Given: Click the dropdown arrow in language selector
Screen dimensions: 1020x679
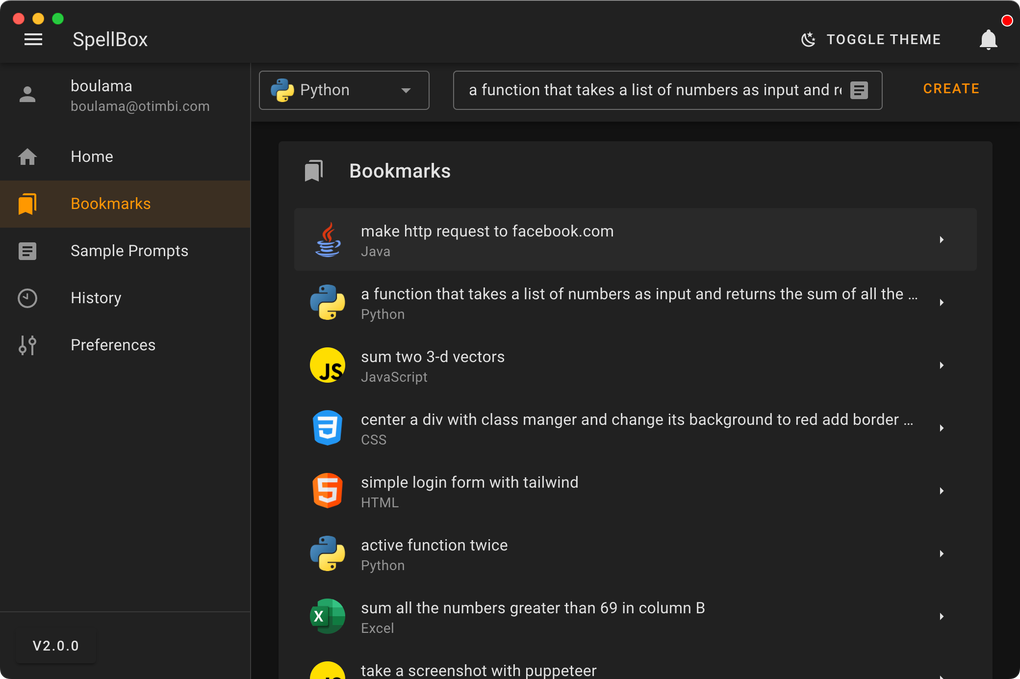Looking at the screenshot, I should 406,90.
